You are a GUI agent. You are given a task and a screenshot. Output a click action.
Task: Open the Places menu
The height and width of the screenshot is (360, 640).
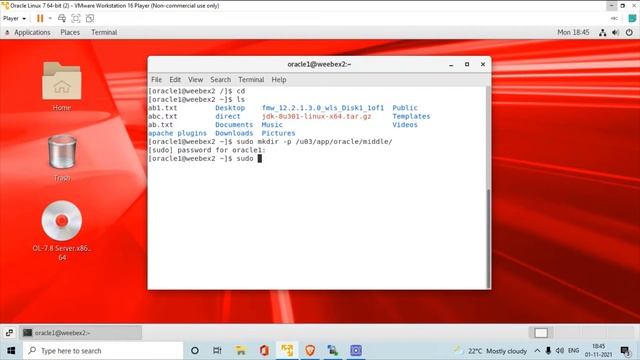[70, 32]
